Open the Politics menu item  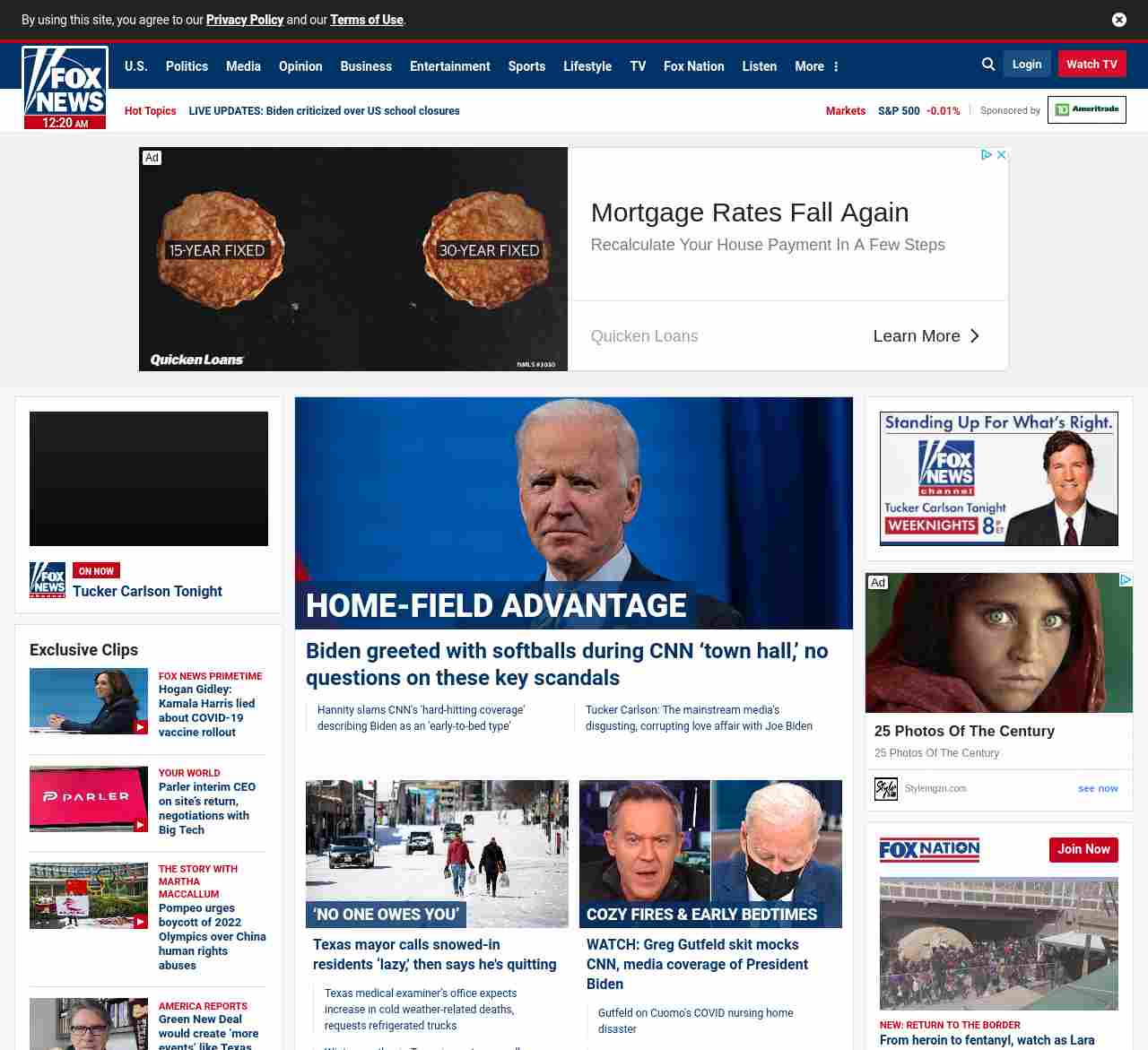coord(187,66)
